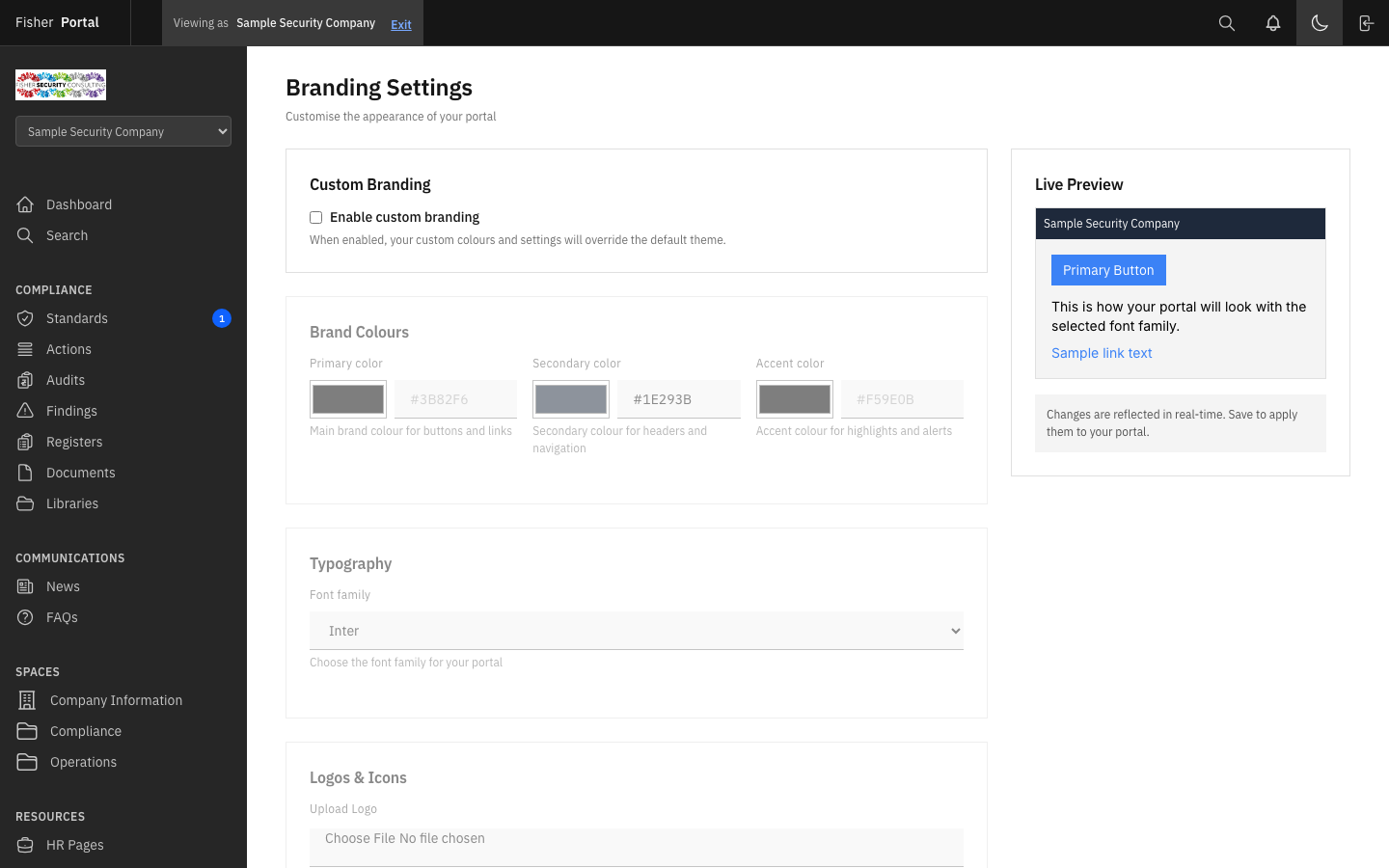Expand the Libraries section in sidebar
The image size is (1389, 868).
[x=73, y=503]
